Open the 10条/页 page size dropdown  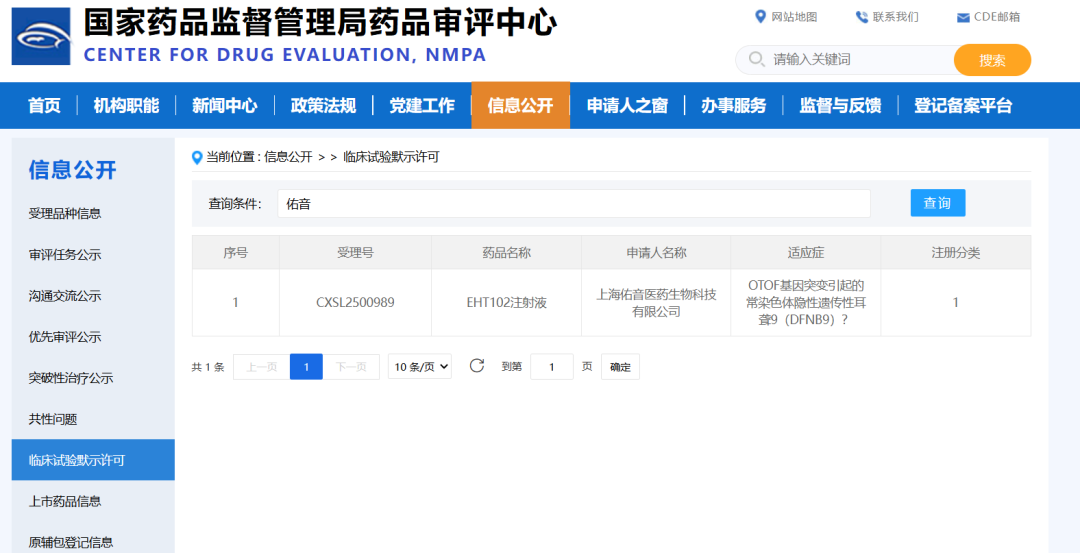point(420,367)
